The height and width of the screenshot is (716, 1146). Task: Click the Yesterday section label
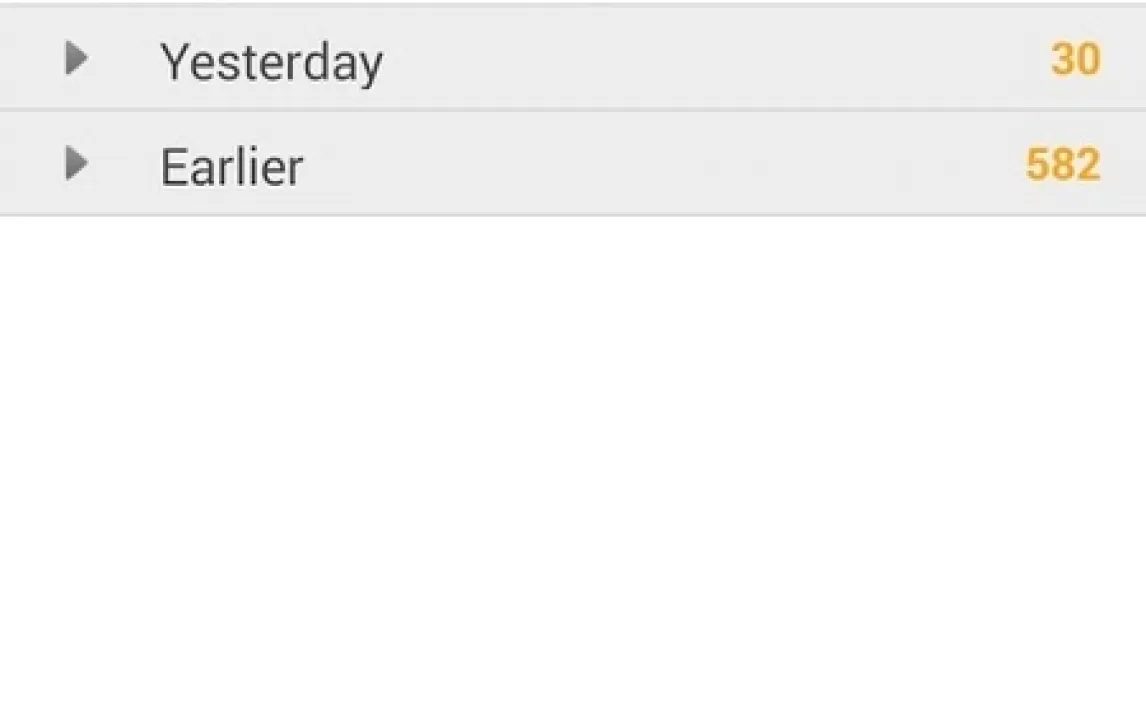tap(271, 63)
